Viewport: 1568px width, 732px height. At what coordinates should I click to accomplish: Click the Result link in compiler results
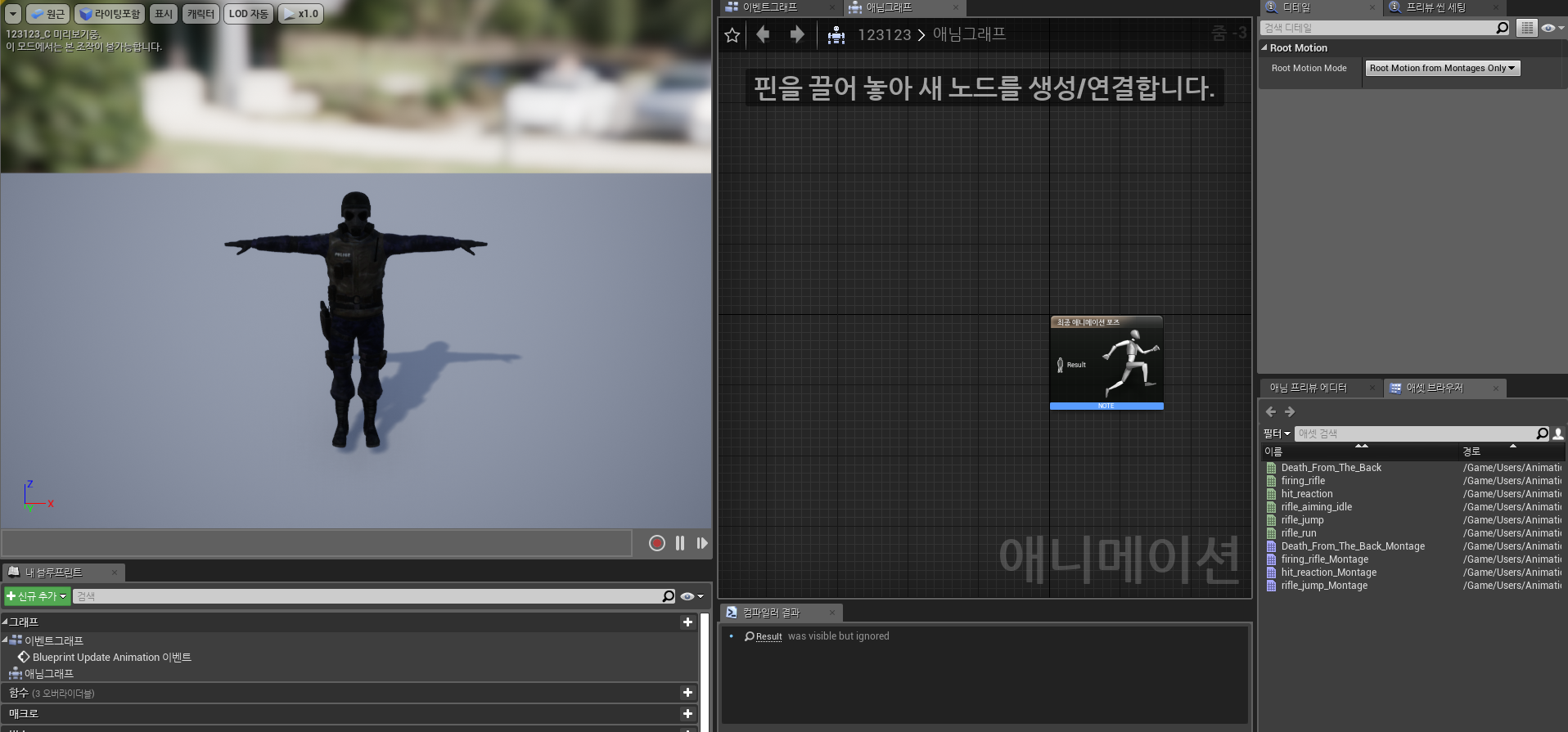pos(768,636)
